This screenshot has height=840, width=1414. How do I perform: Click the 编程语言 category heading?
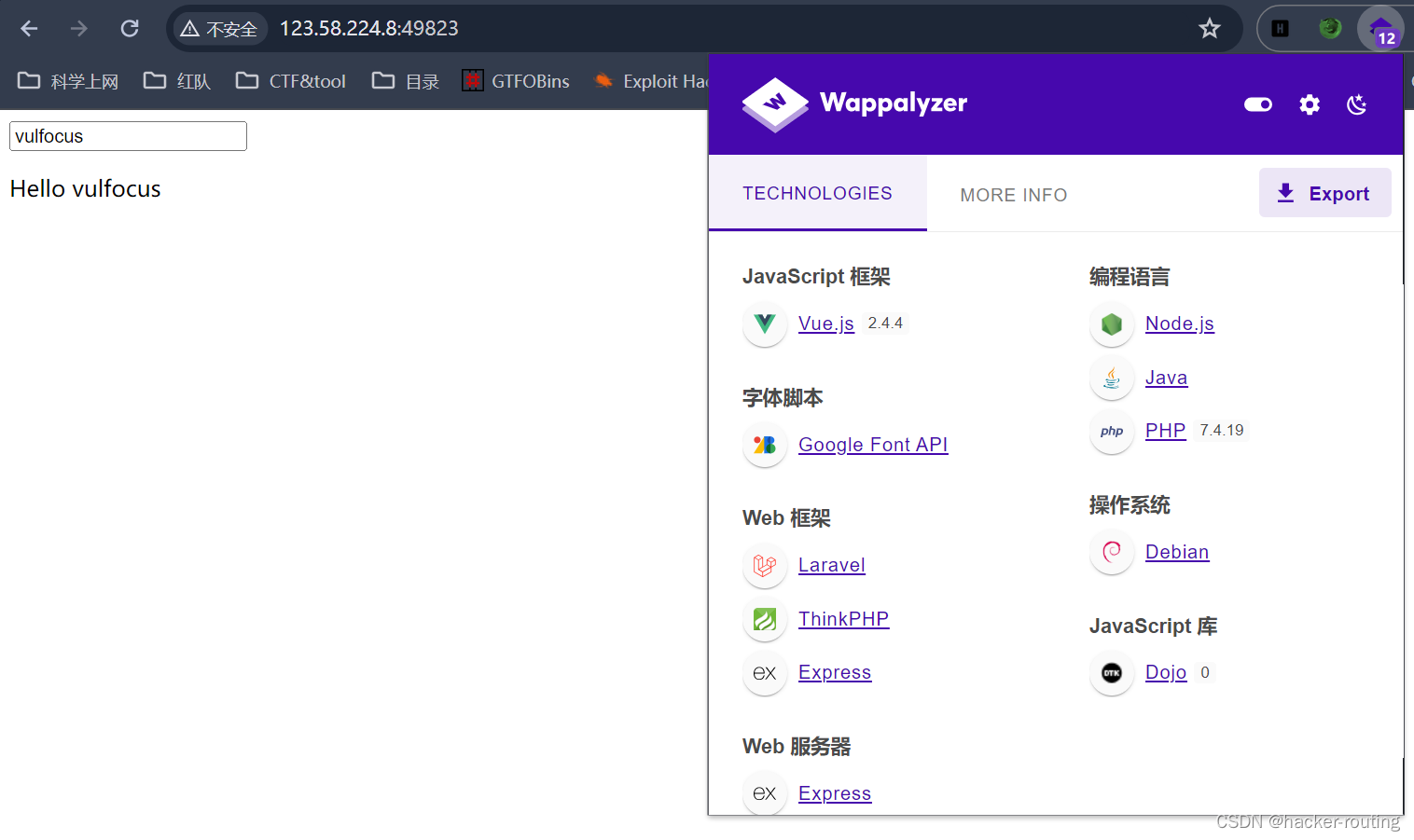[x=1130, y=277]
